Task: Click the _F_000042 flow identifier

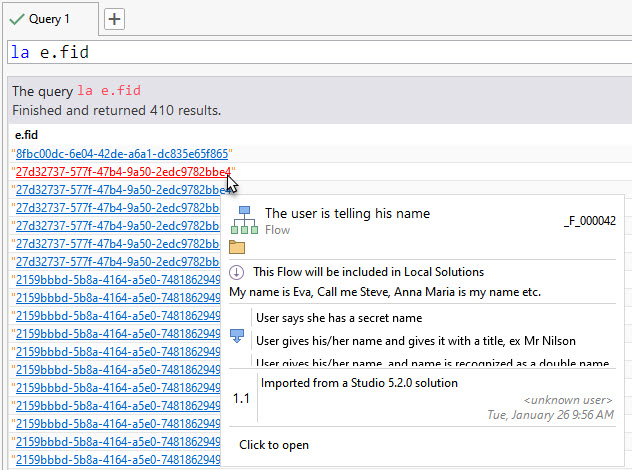Action: pyautogui.click(x=589, y=221)
